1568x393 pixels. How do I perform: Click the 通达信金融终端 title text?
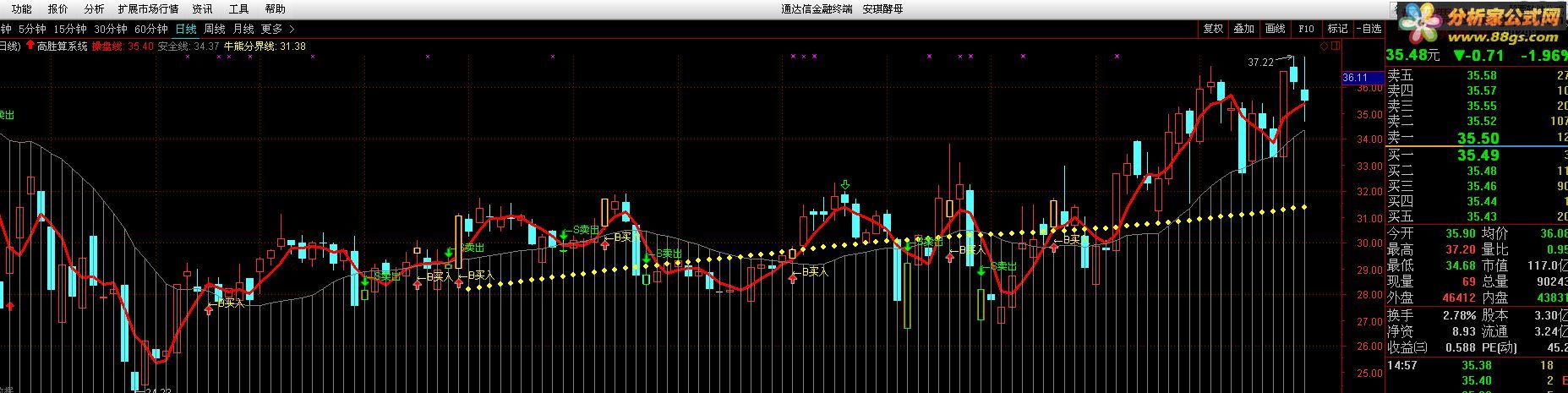click(817, 9)
